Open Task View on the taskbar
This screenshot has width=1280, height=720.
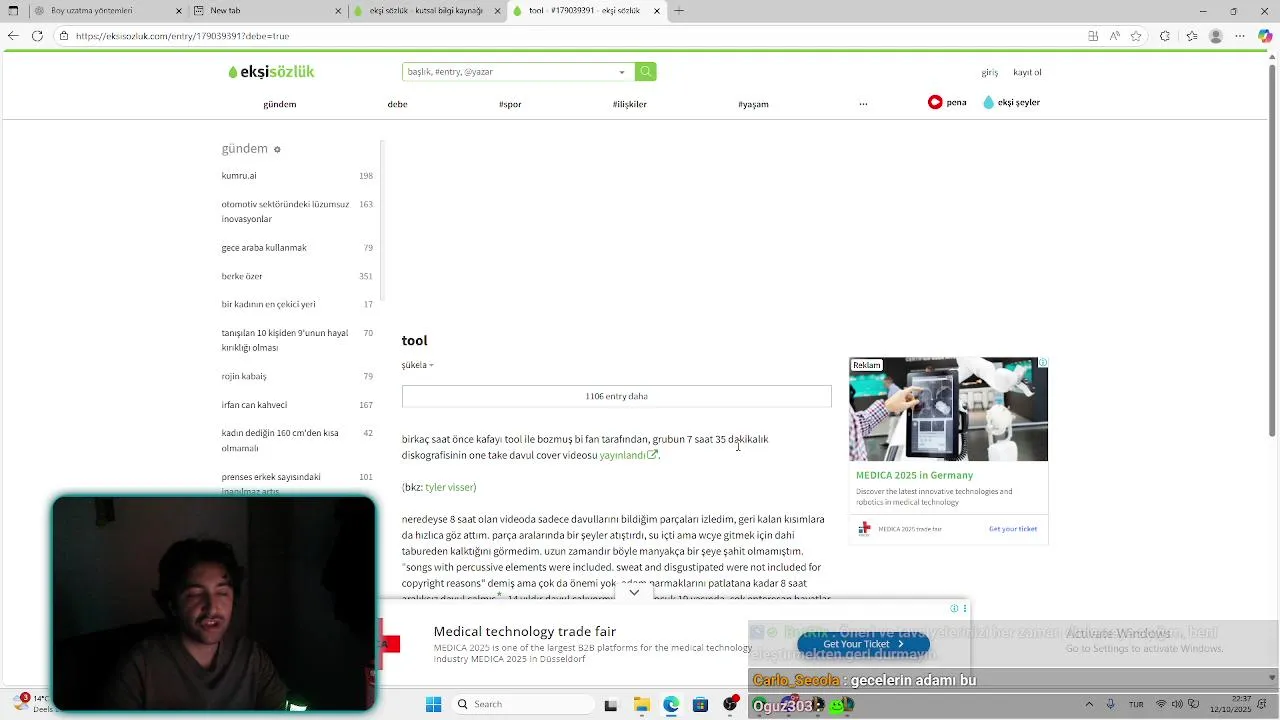tap(611, 705)
